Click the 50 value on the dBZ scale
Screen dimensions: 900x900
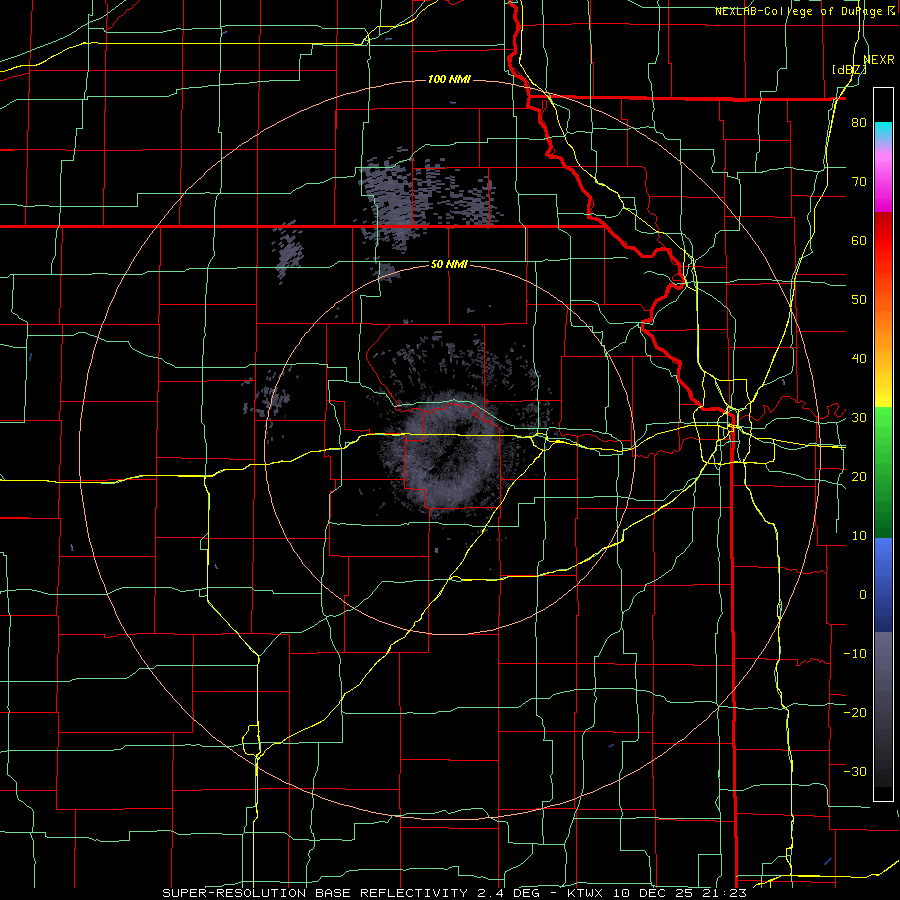(859, 300)
